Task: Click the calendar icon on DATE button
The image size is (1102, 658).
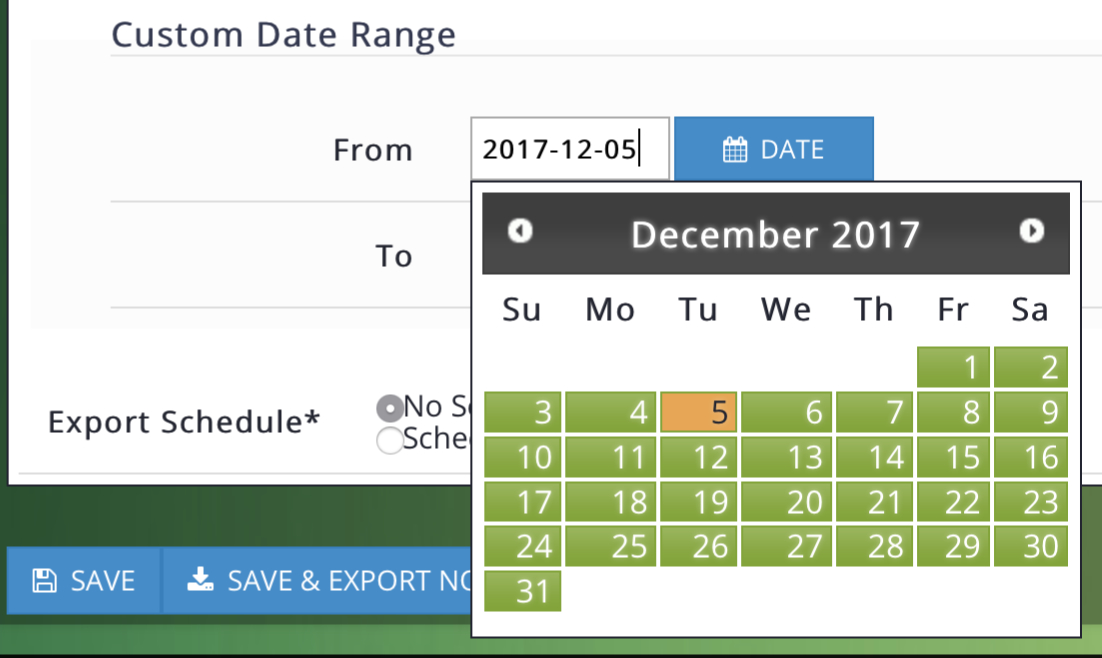Action: point(735,150)
